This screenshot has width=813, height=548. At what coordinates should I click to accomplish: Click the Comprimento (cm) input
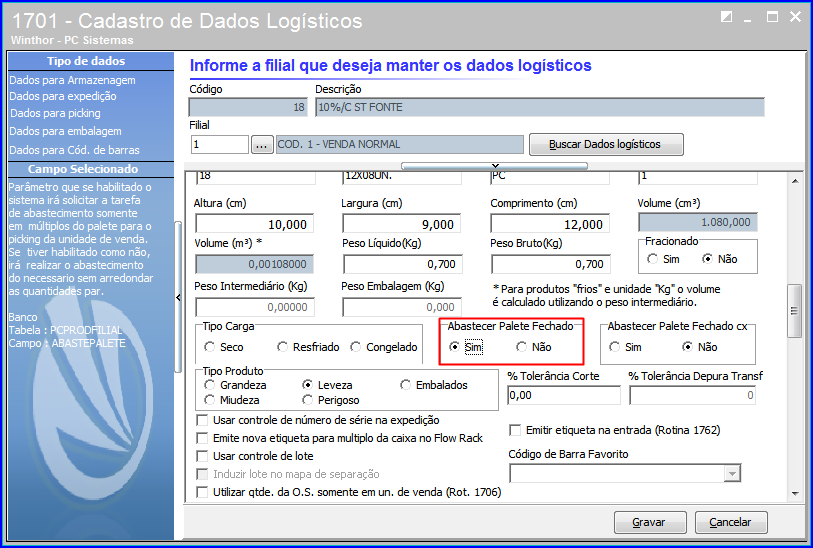click(550, 224)
